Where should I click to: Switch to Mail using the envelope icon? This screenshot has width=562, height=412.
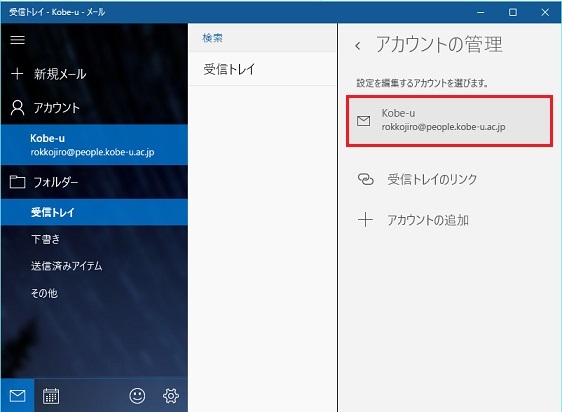[17, 396]
